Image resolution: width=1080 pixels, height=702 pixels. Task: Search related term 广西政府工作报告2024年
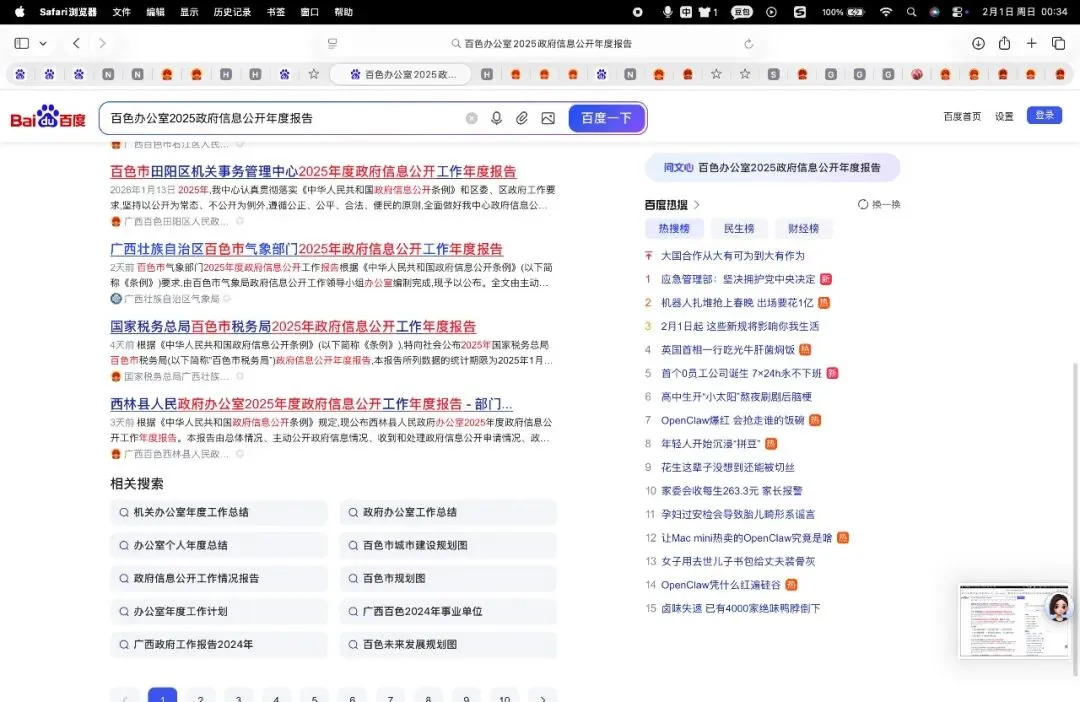point(218,645)
